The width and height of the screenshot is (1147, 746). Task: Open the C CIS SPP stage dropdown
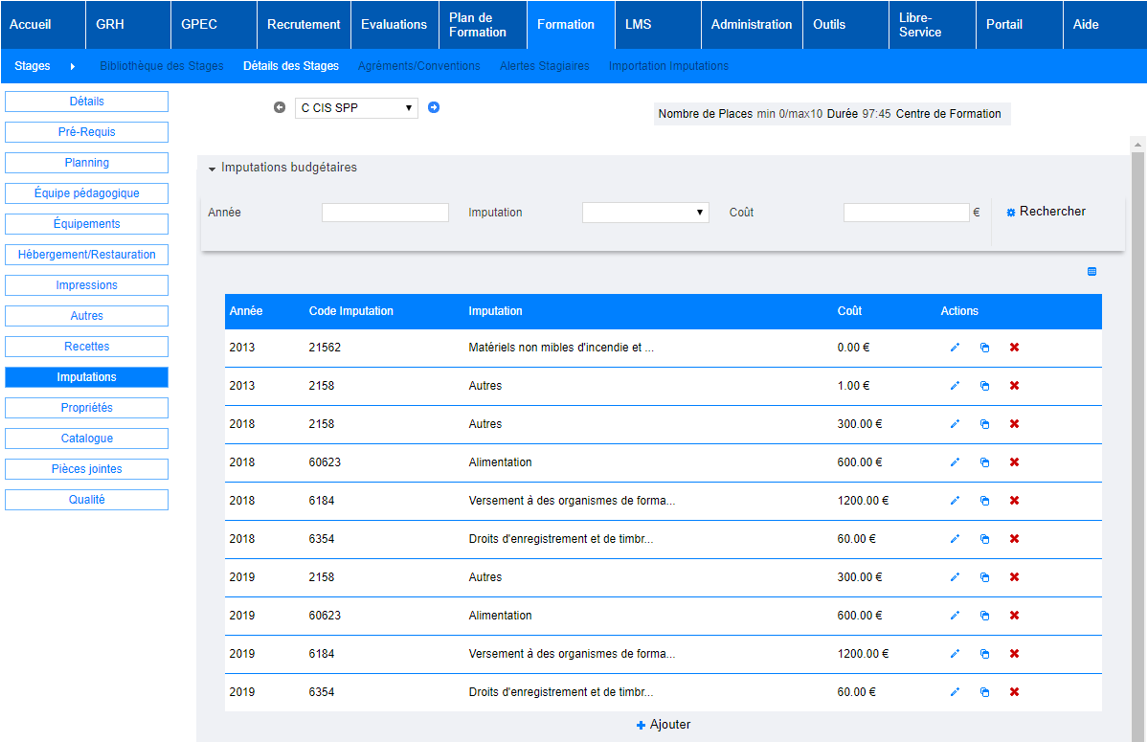tap(356, 108)
